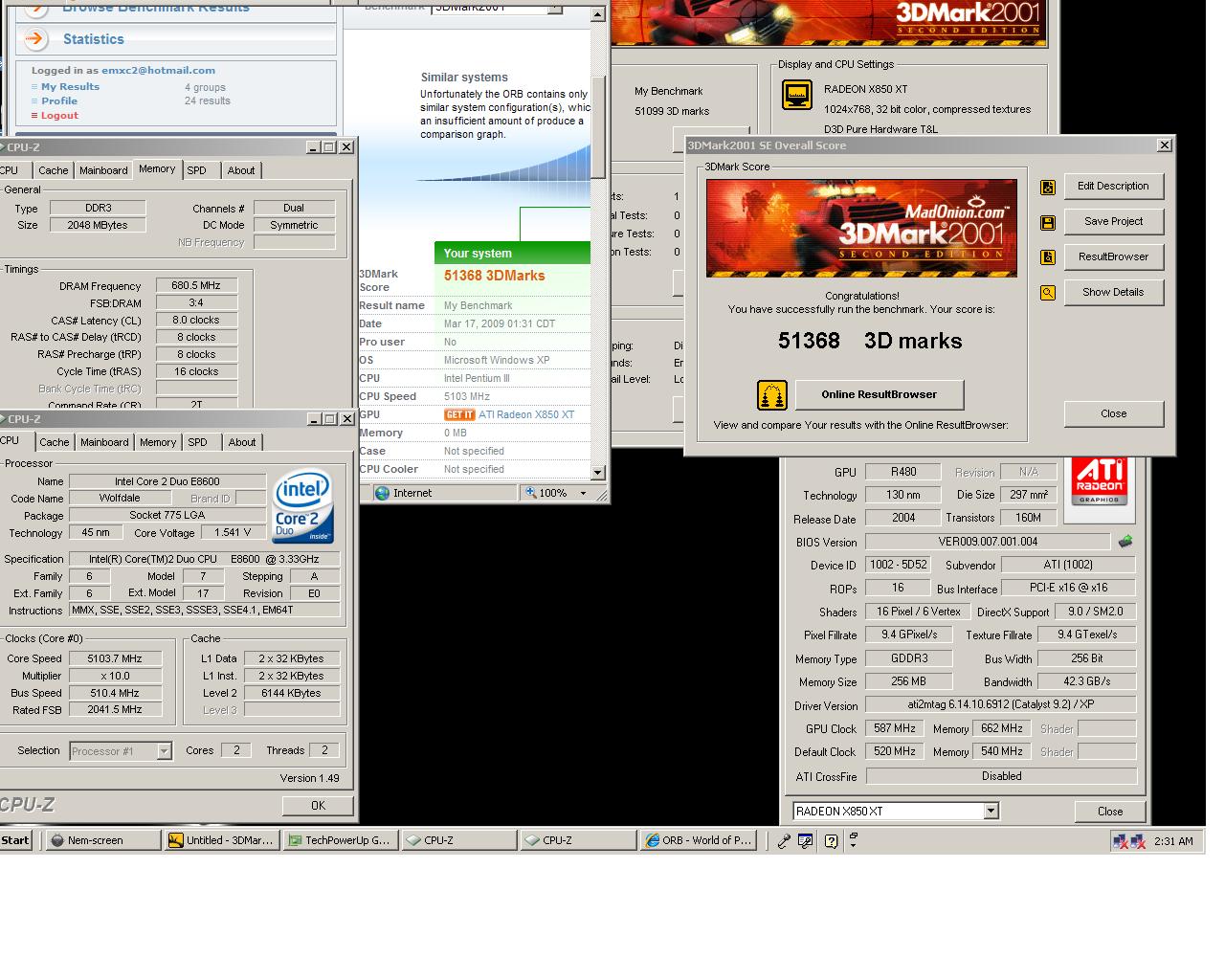The image size is (1225, 980).
Task: Open the Benchmark 3DMark2001 dropdown in browser
Action: point(555,7)
